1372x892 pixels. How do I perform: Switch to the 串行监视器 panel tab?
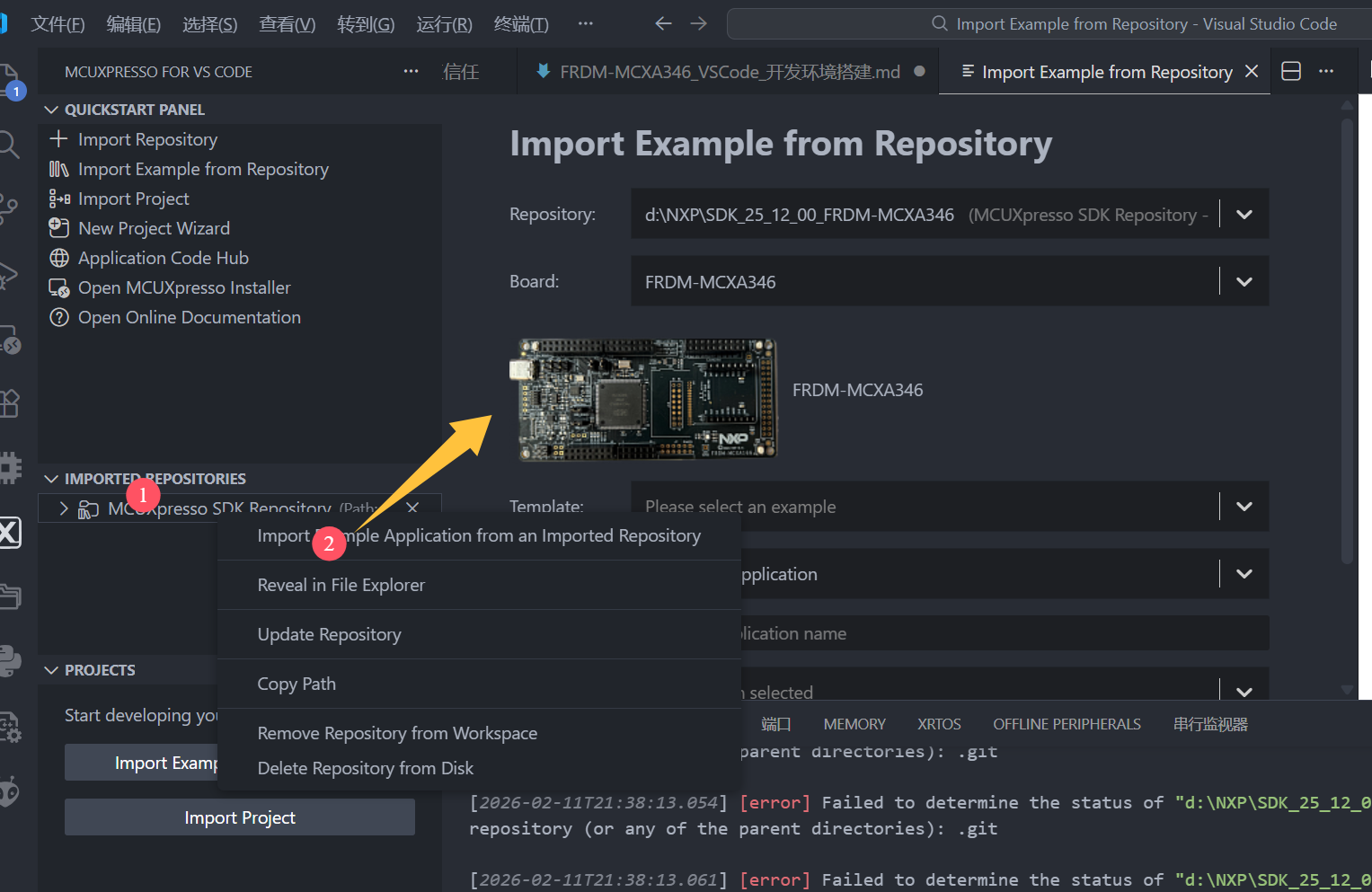(x=1210, y=724)
